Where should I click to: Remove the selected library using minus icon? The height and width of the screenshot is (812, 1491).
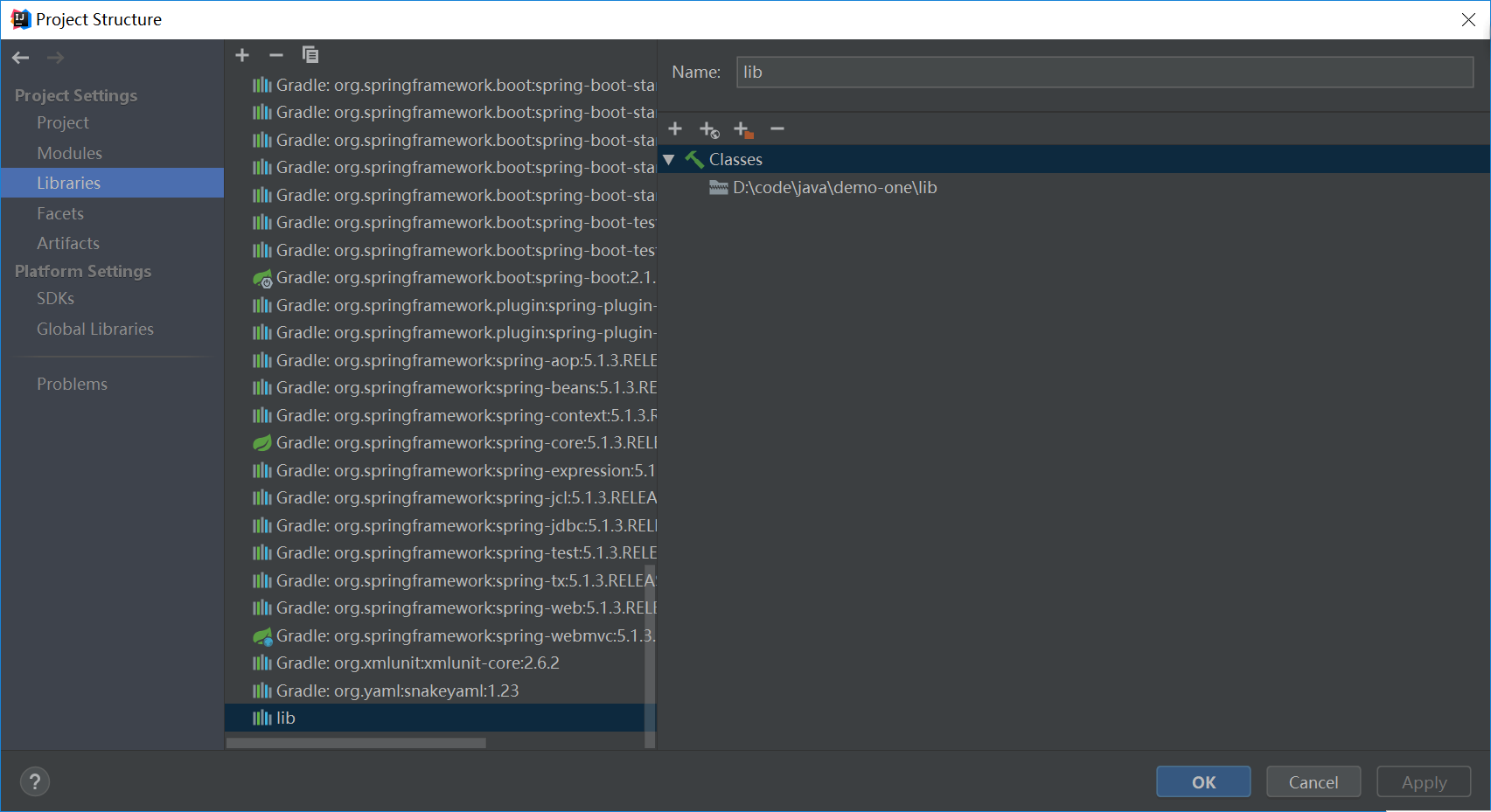[276, 54]
